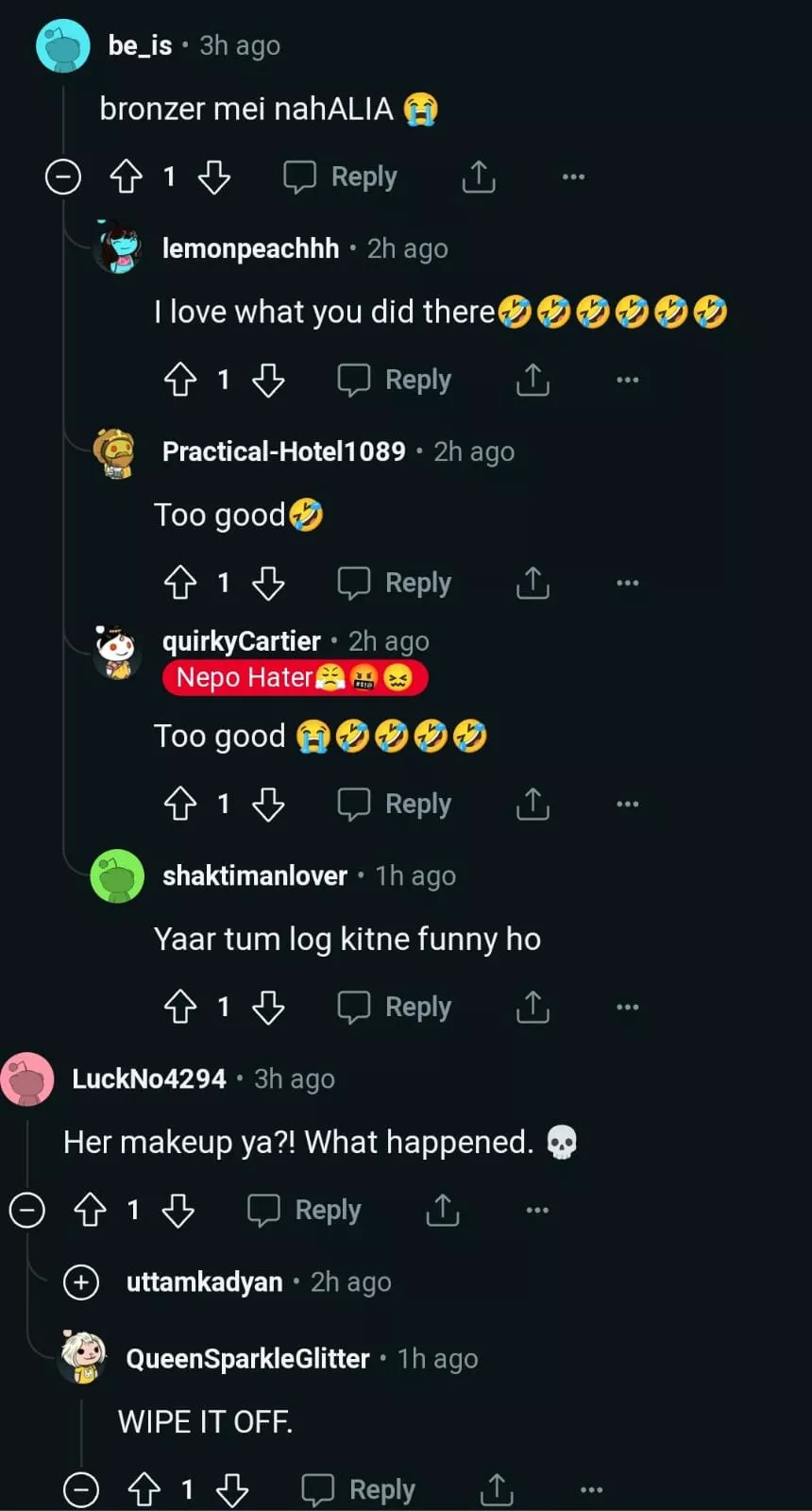
Task: Reply to shaktimanlover's comment
Action: click(396, 1007)
